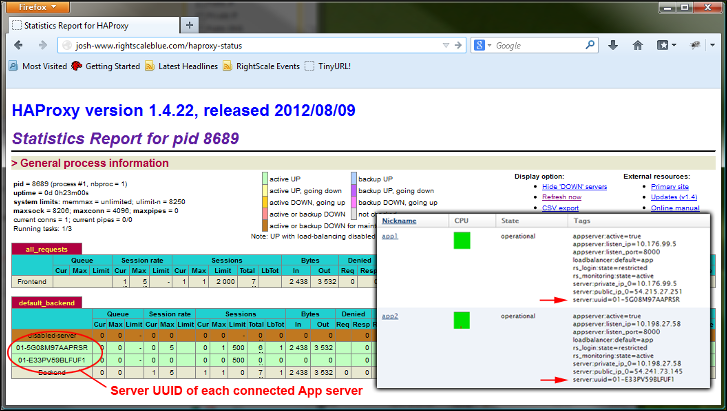Click Hide 'DOWN' servers link
Screen dimensions: 727x411
574,186
